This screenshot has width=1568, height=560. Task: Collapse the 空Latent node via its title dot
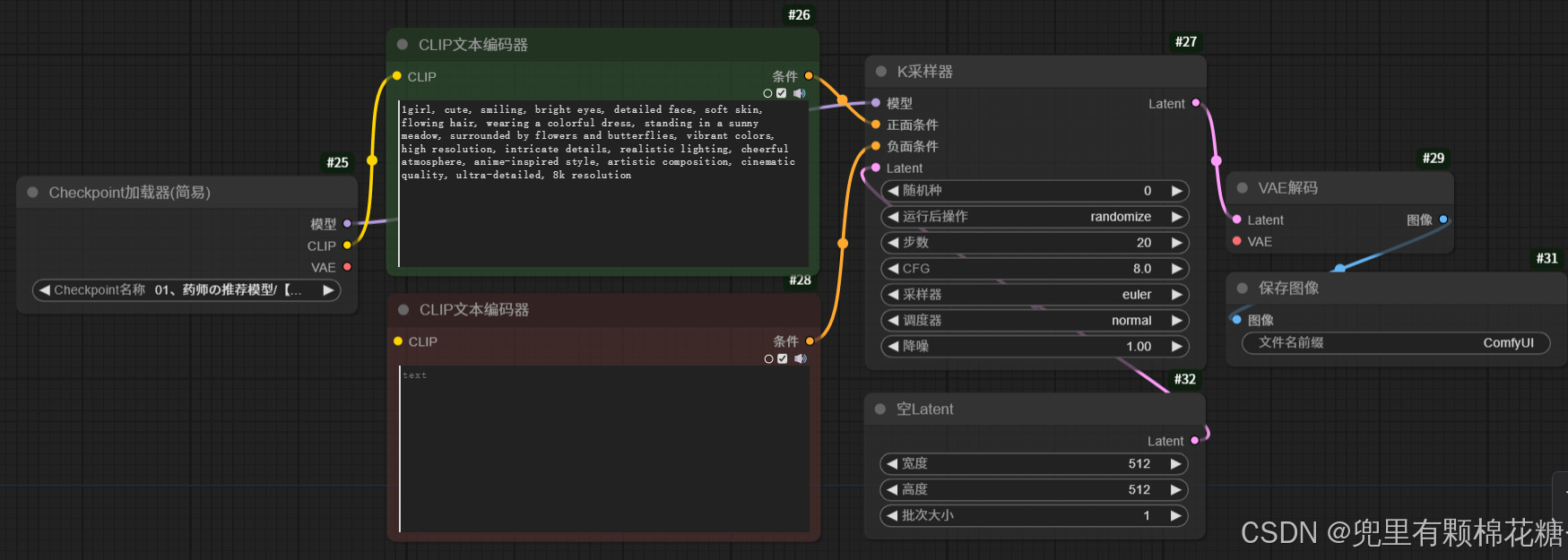[880, 409]
